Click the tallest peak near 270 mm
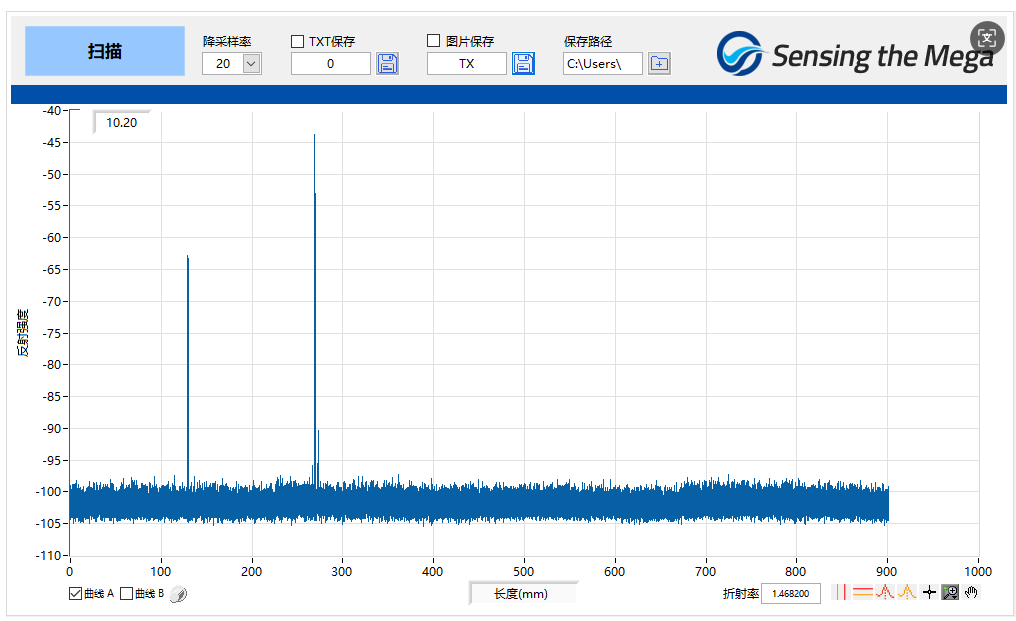Screen dimensions: 1016x621 click(x=315, y=135)
